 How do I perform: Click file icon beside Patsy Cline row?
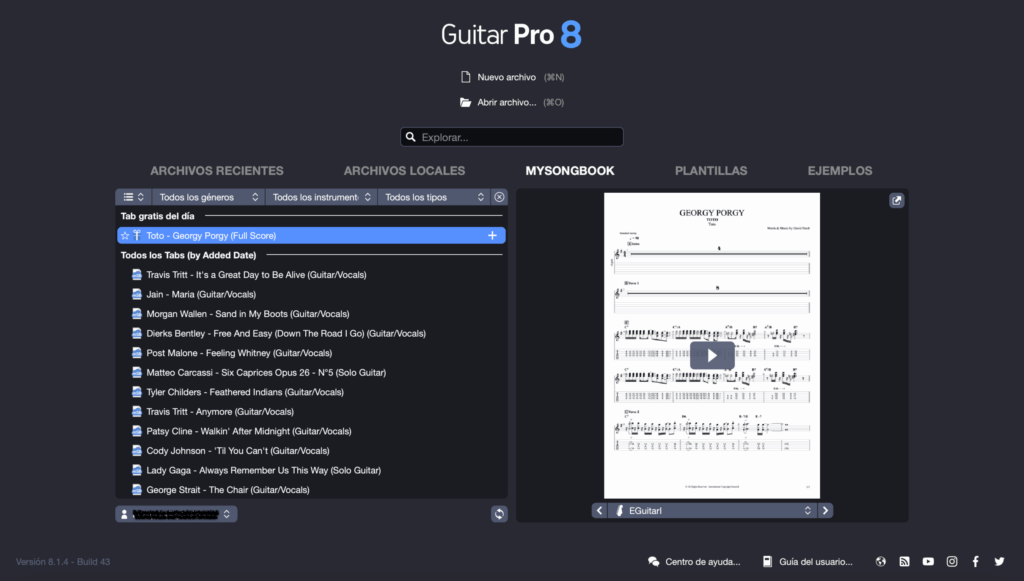click(136, 432)
